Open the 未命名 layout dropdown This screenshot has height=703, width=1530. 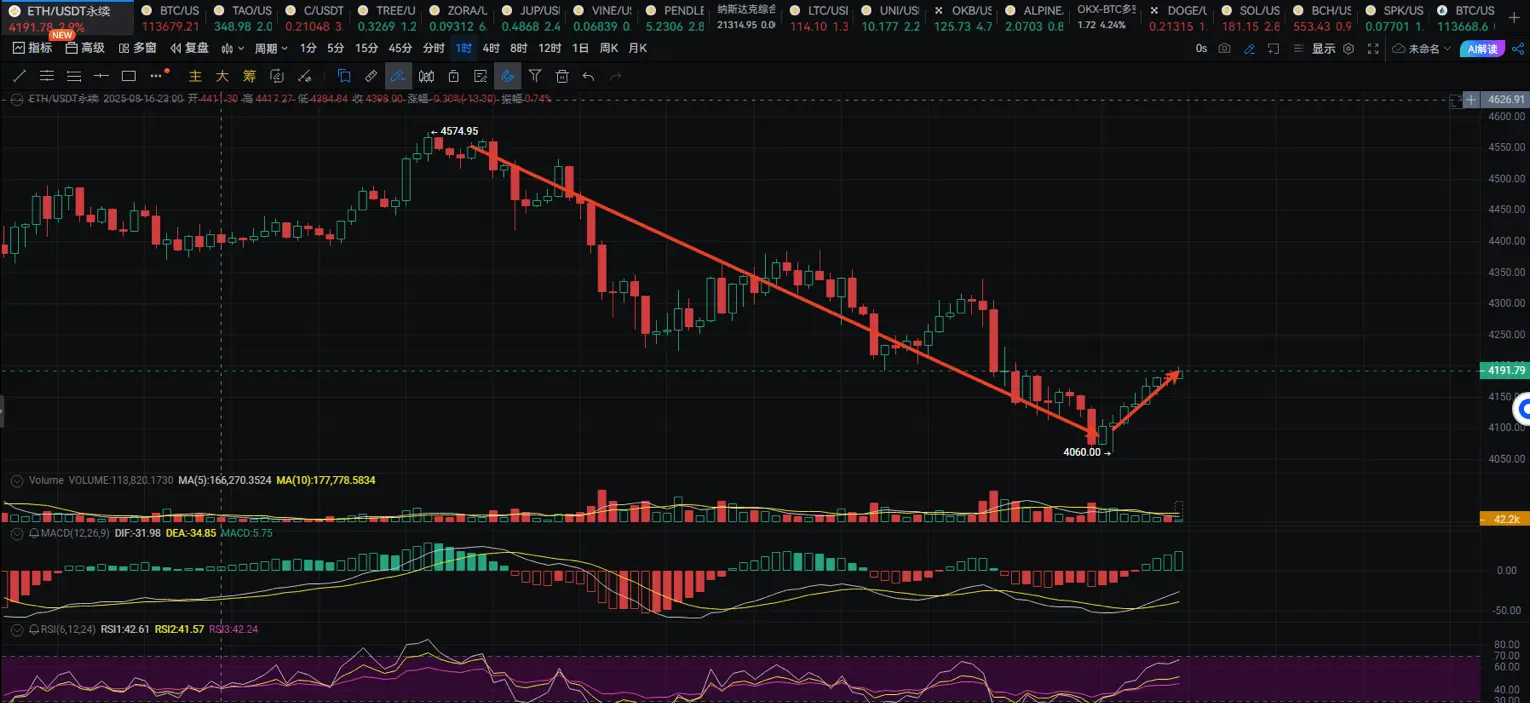tap(1421, 48)
